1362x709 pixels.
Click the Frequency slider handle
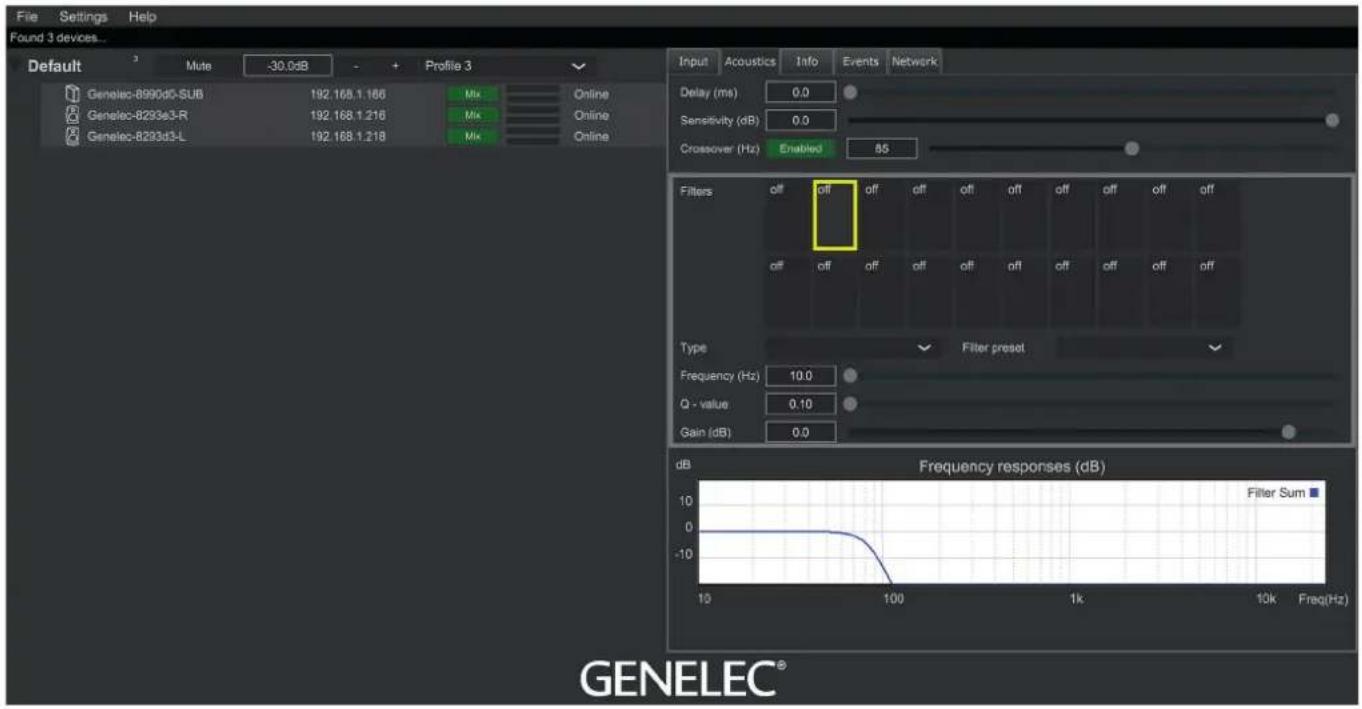851,376
